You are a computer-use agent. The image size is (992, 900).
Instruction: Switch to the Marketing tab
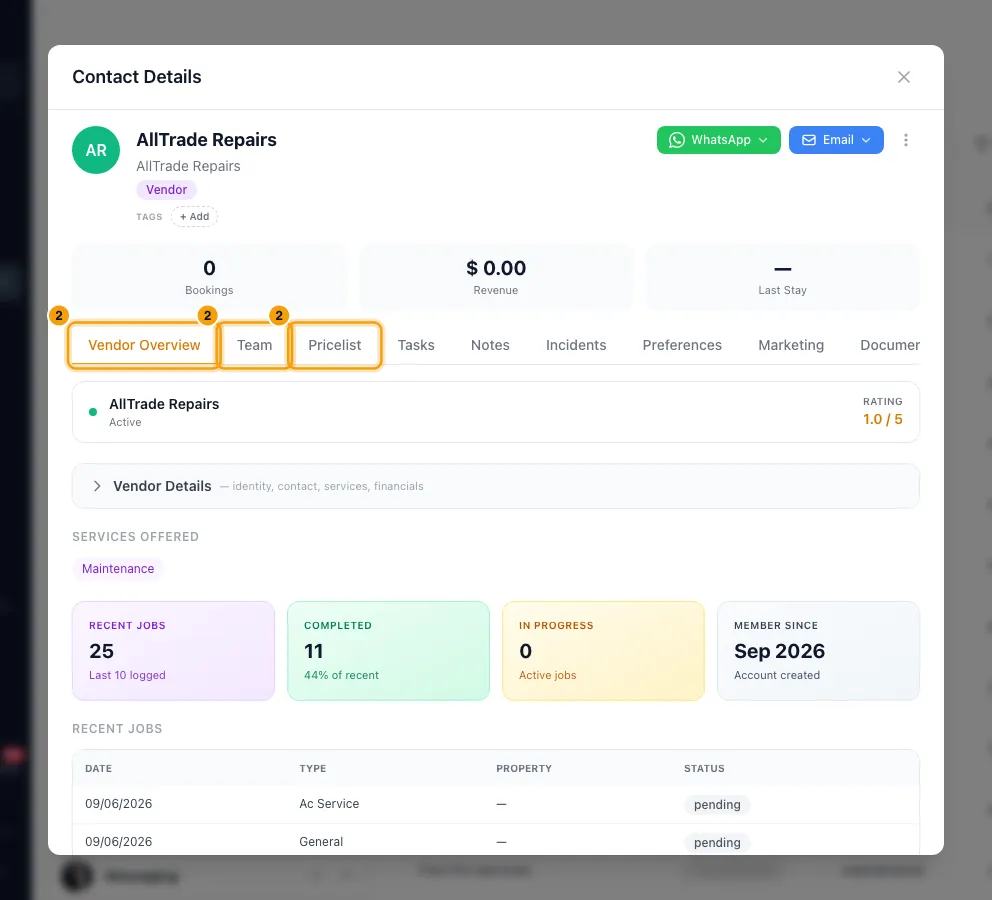(791, 345)
